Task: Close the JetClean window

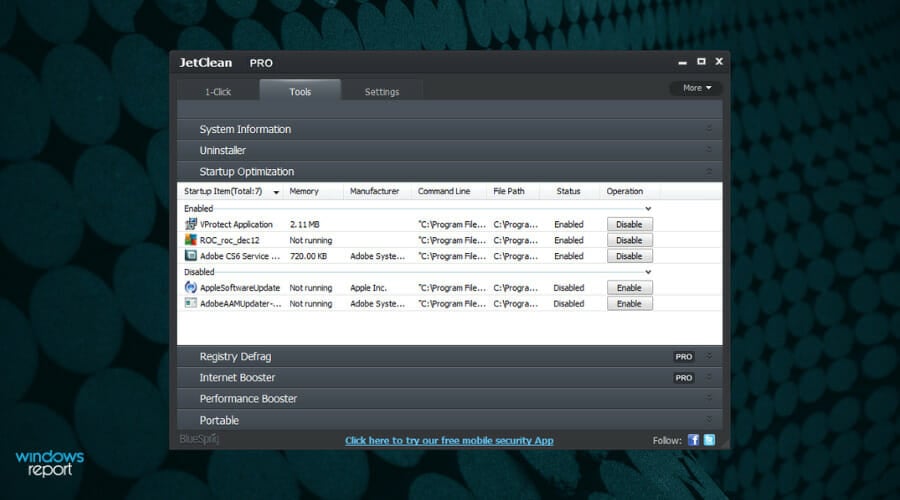Action: tap(719, 61)
